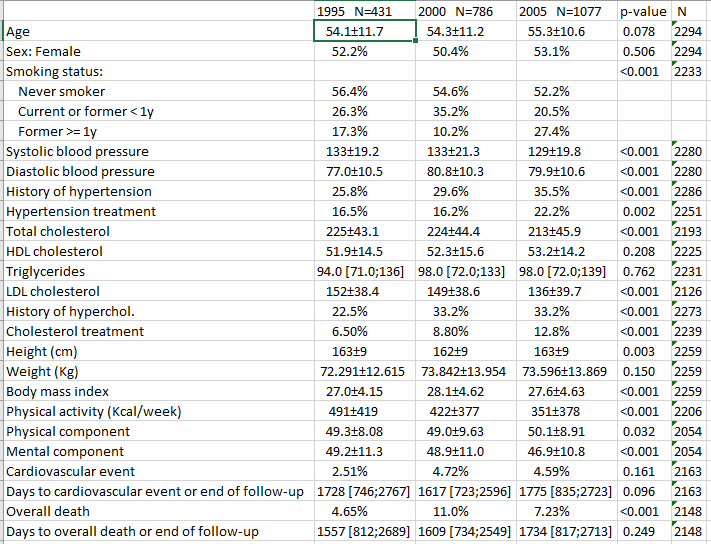Click the Cardiovascular event p-value 0.161
711x544 pixels.
pyautogui.click(x=644, y=471)
